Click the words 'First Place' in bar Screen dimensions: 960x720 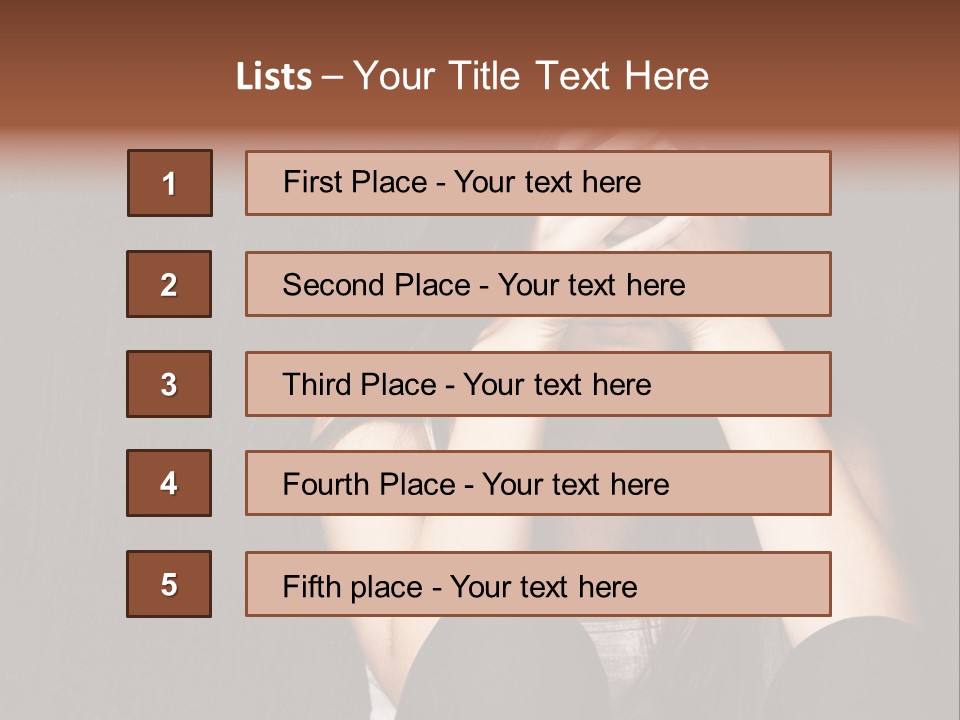[355, 182]
